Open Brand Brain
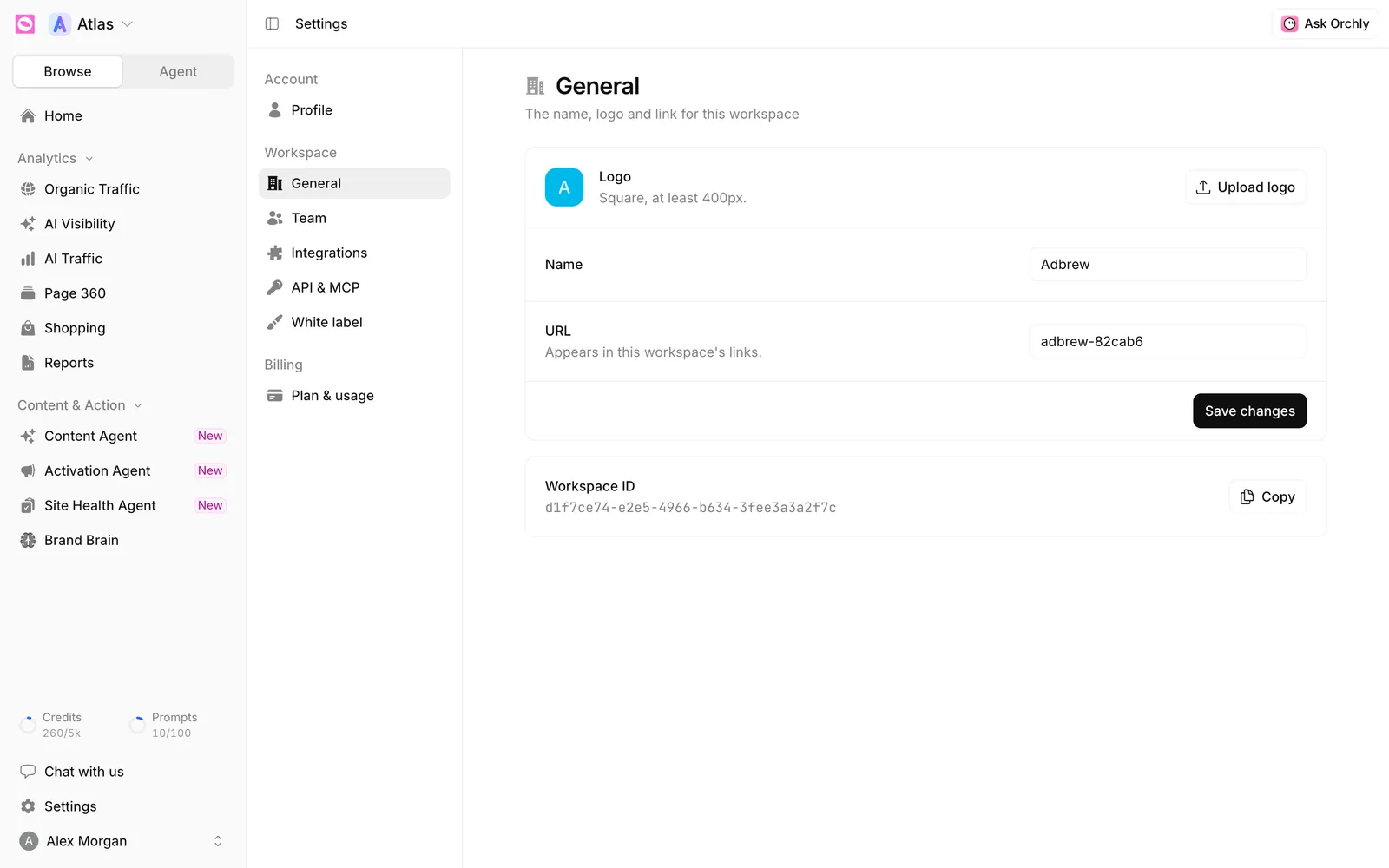Viewport: 1389px width, 868px height. 123,540
